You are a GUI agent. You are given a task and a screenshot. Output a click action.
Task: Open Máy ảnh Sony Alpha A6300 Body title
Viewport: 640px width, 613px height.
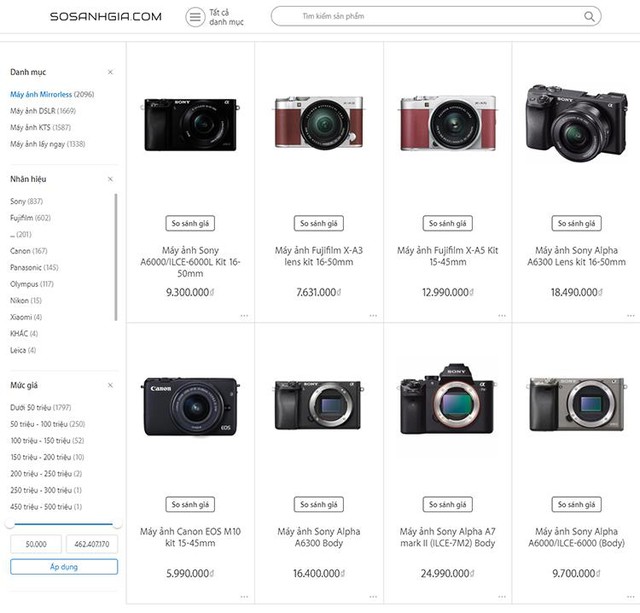319,537
